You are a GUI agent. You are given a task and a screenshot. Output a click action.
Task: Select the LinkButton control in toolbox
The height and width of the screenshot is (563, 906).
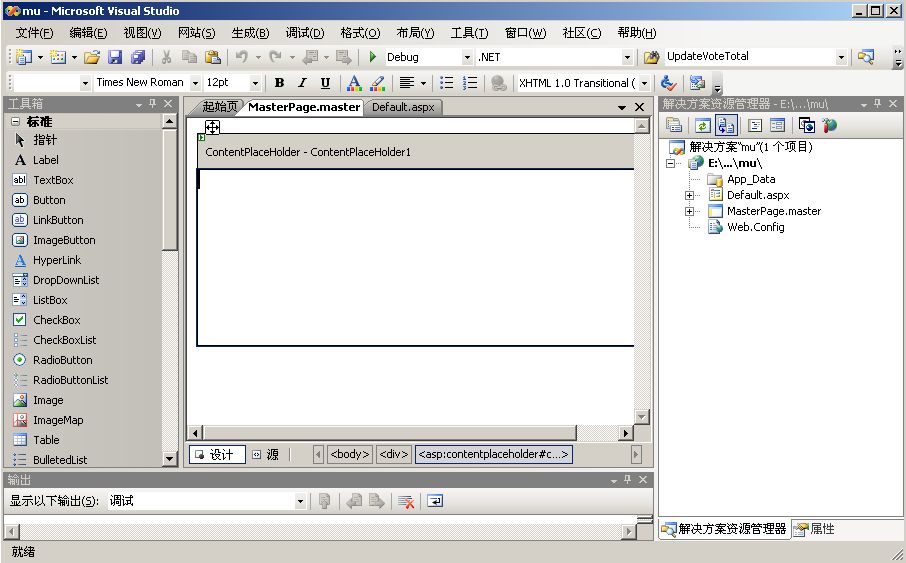(58, 220)
